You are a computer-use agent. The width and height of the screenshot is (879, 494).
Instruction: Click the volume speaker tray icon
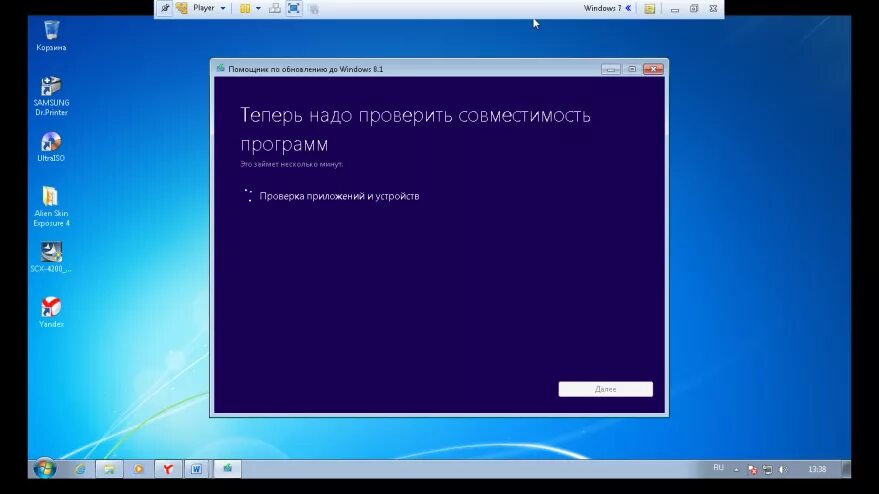pyautogui.click(x=783, y=470)
